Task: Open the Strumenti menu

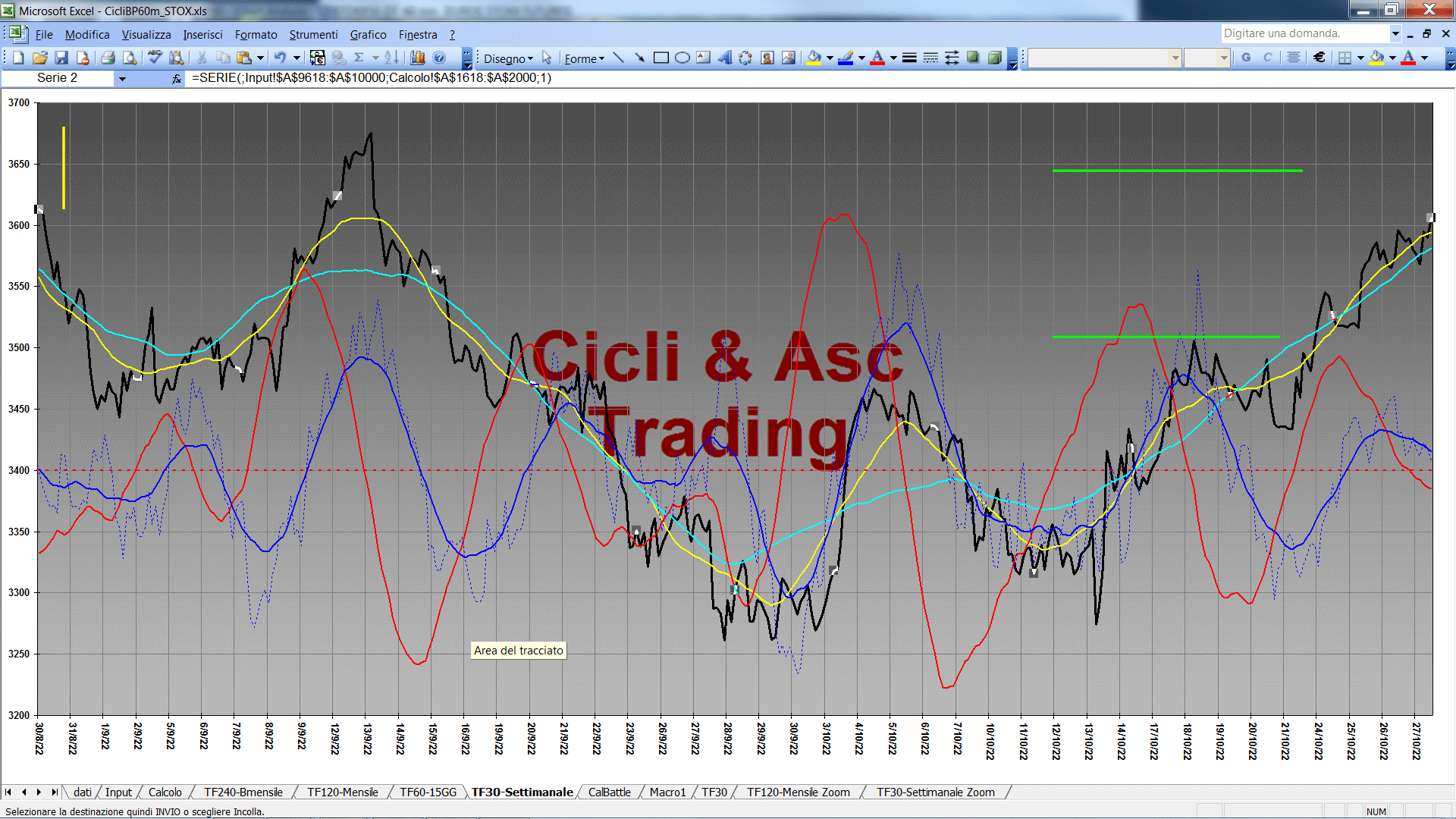Action: pos(313,34)
